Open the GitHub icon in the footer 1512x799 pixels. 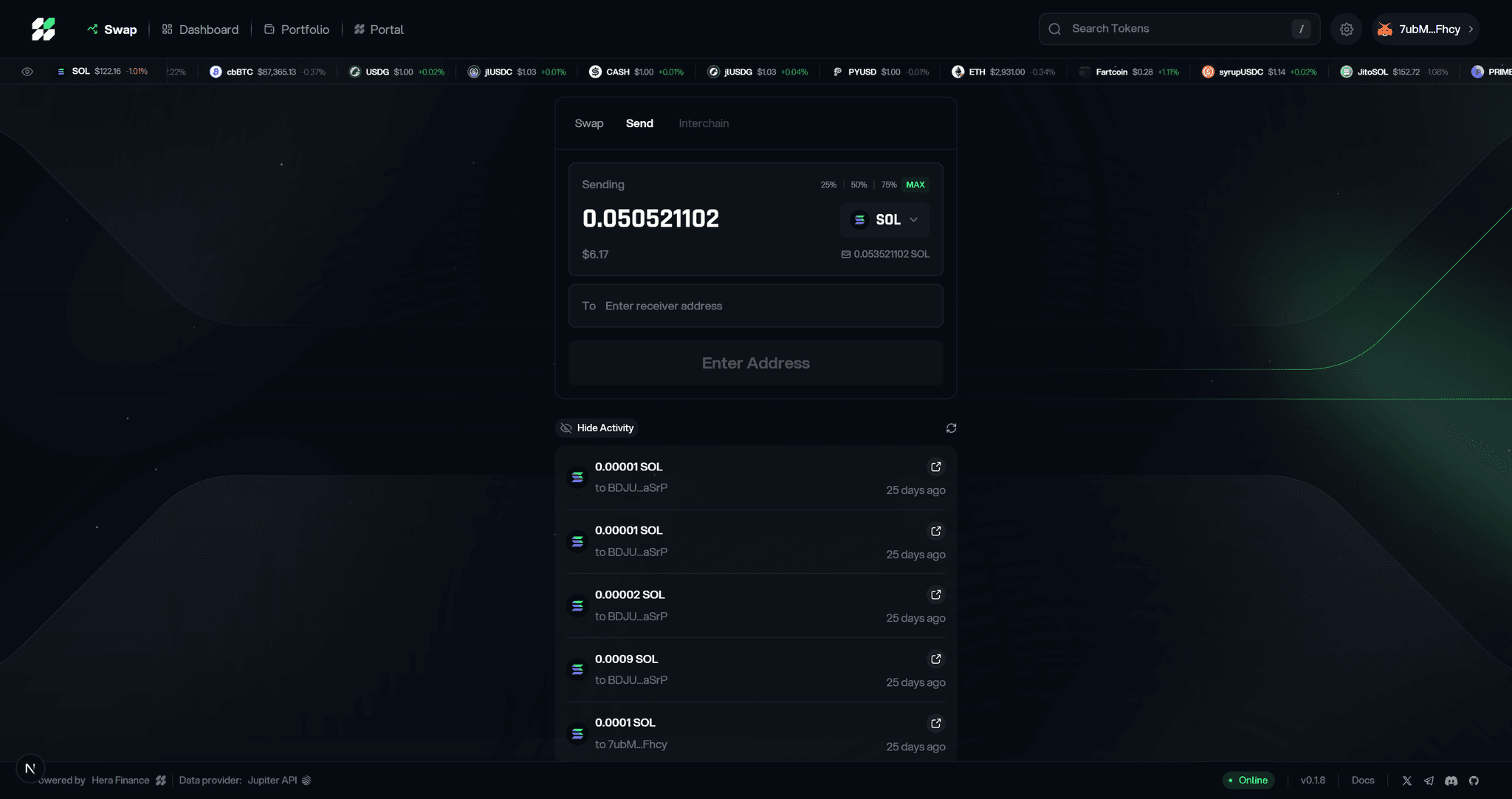click(x=1474, y=781)
